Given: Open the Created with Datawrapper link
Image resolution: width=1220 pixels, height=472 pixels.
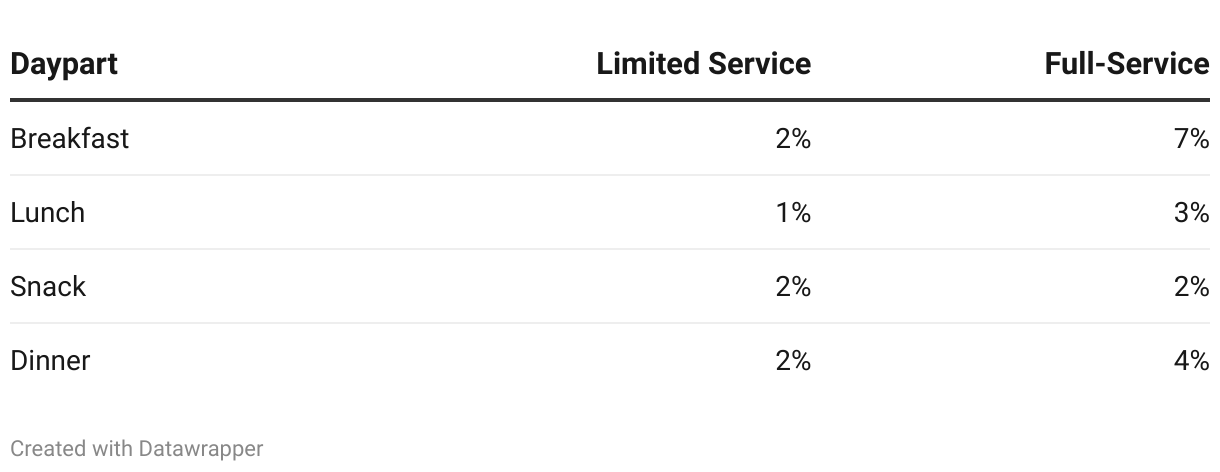Looking at the screenshot, I should 137,448.
